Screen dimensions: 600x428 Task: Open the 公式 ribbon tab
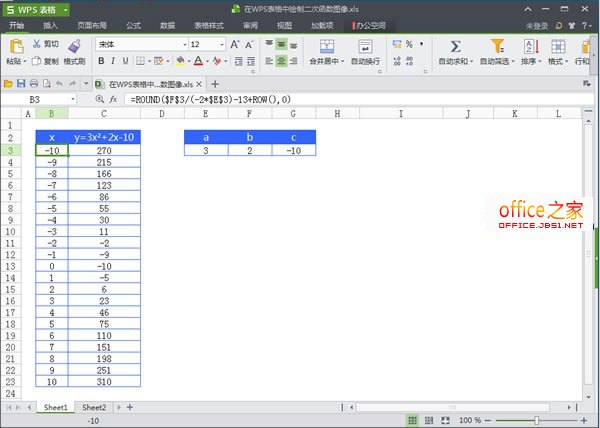coord(133,24)
